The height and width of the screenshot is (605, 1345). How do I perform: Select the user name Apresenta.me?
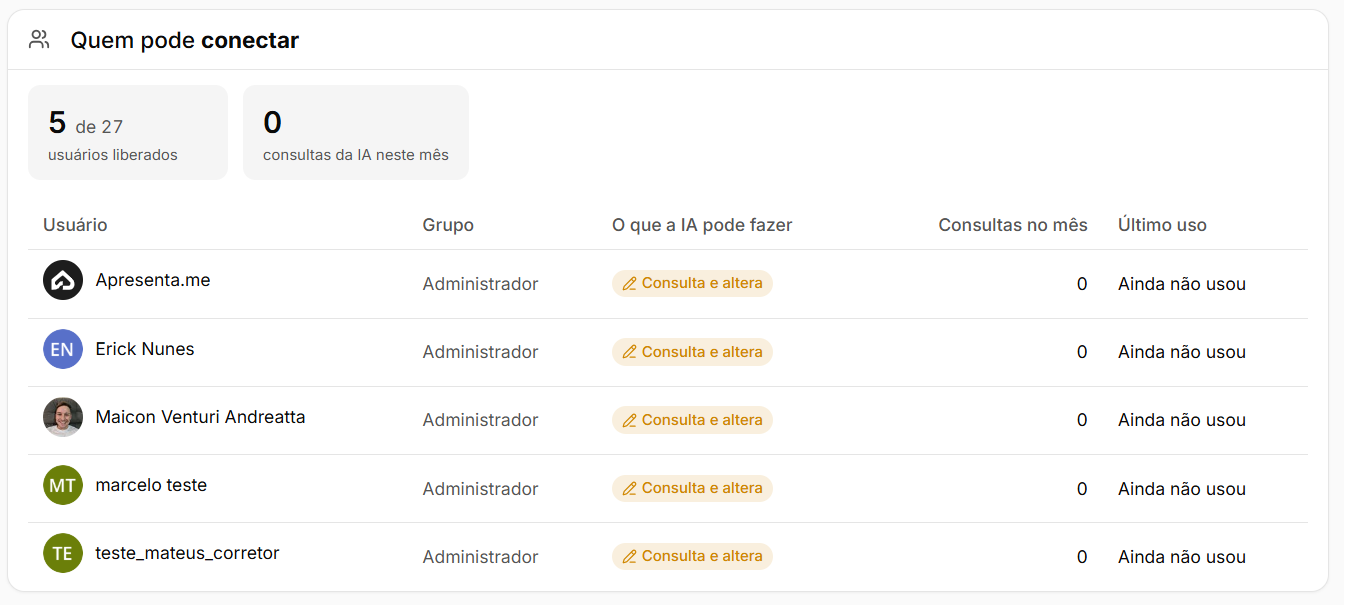[153, 280]
